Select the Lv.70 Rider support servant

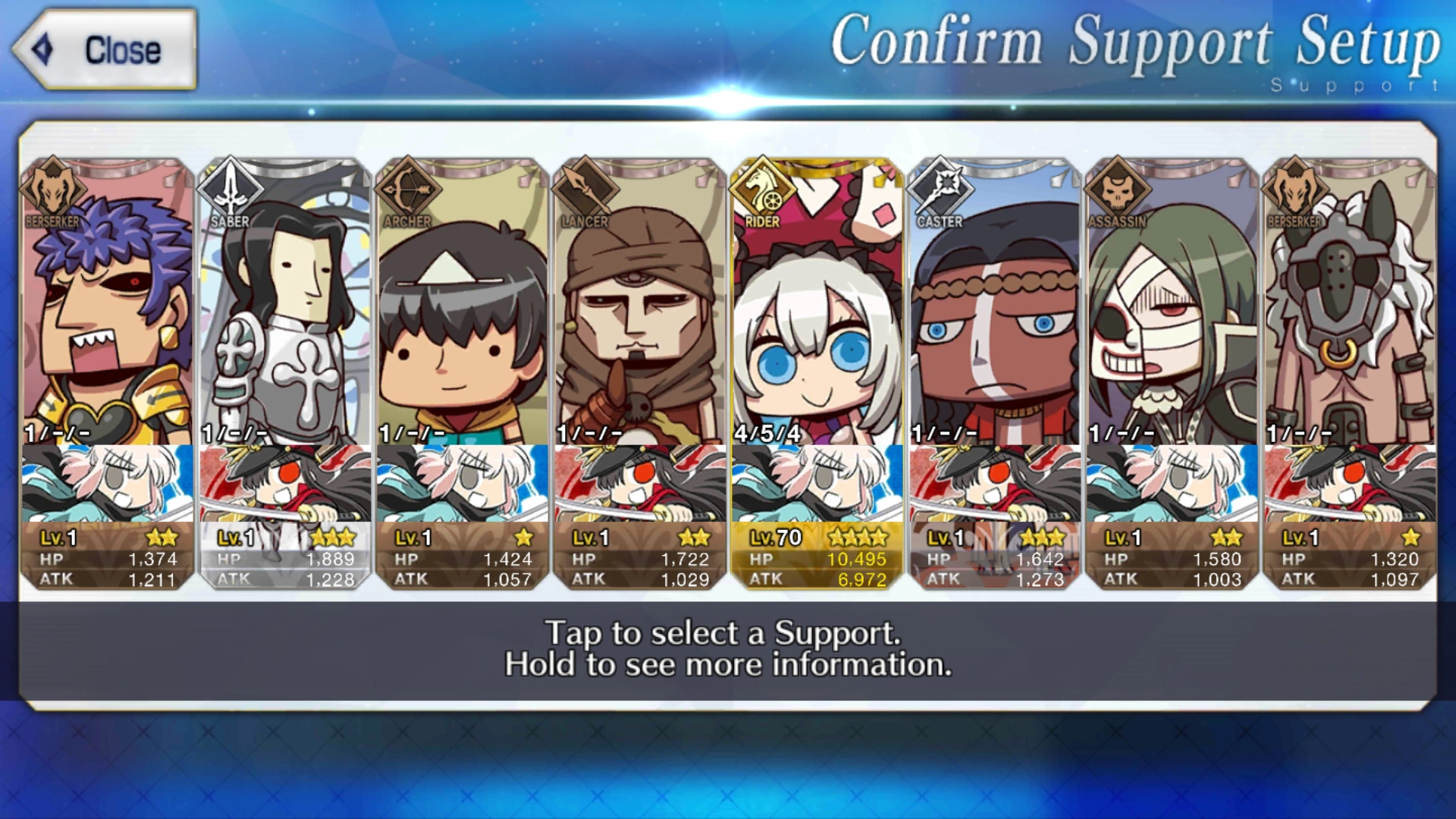click(817, 303)
